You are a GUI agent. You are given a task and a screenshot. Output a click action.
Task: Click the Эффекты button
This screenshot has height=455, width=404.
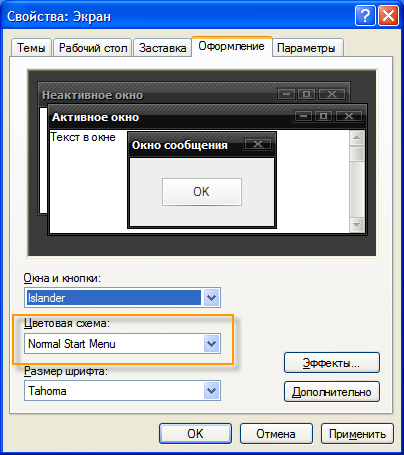(332, 363)
